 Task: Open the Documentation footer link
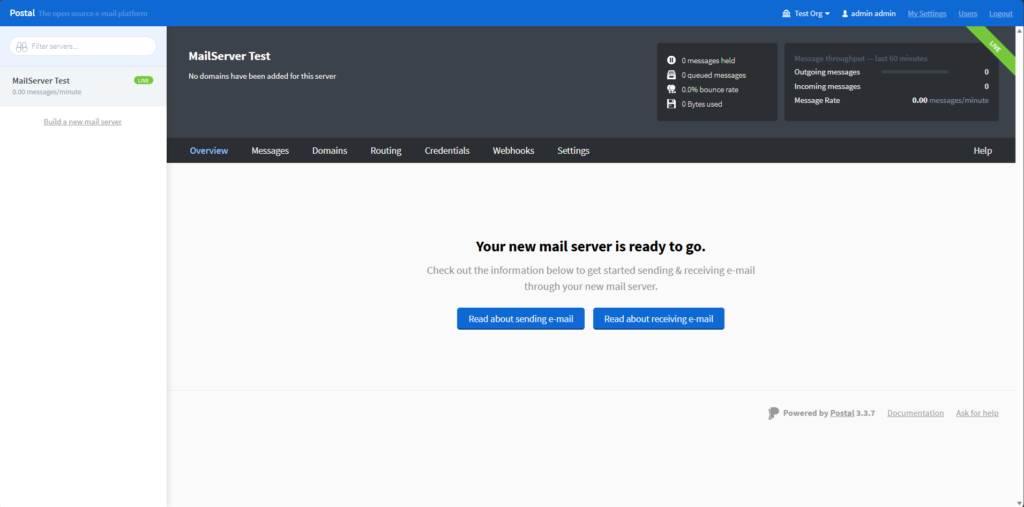tap(916, 413)
